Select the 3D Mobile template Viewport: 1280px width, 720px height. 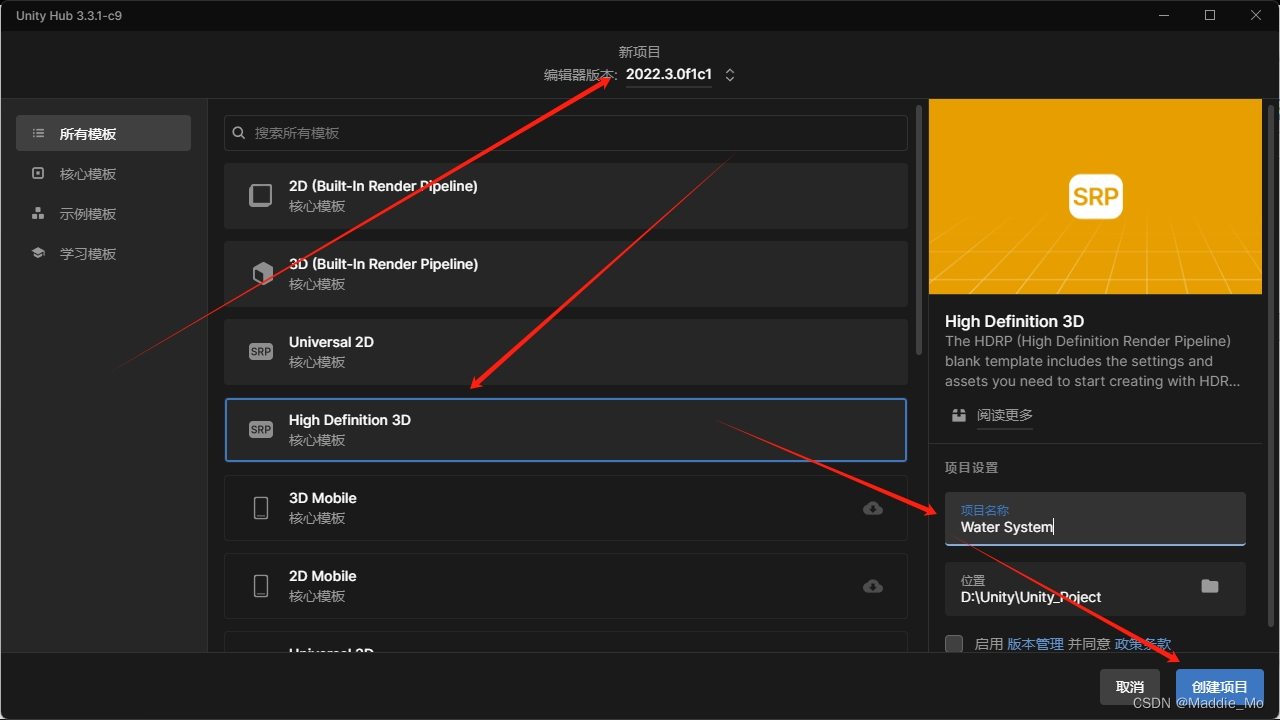point(566,508)
